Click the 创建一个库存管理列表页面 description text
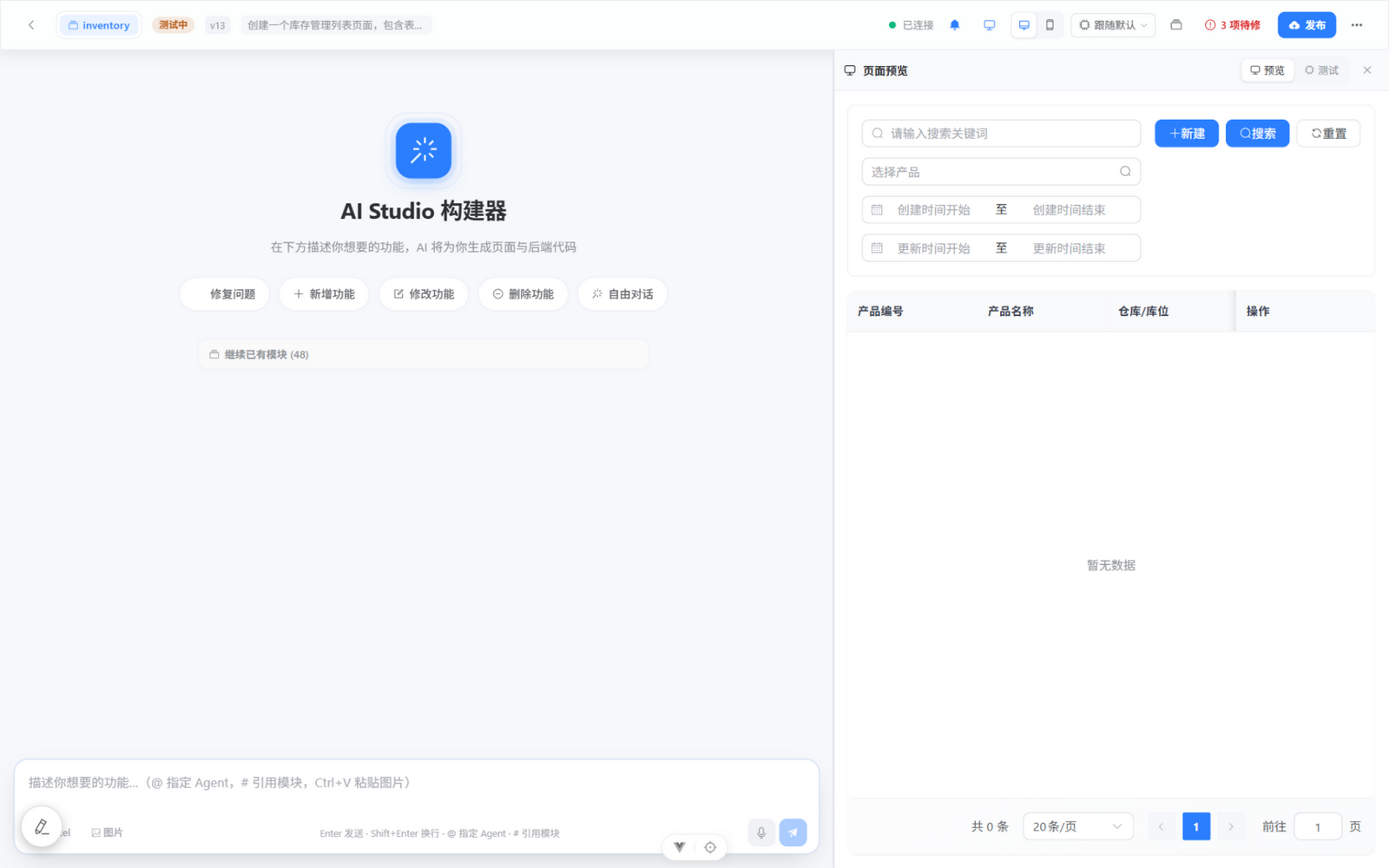Viewport: 1389px width, 868px height. [x=335, y=25]
